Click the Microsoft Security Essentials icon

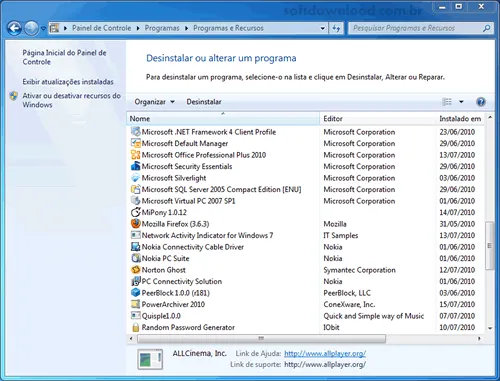(x=135, y=166)
